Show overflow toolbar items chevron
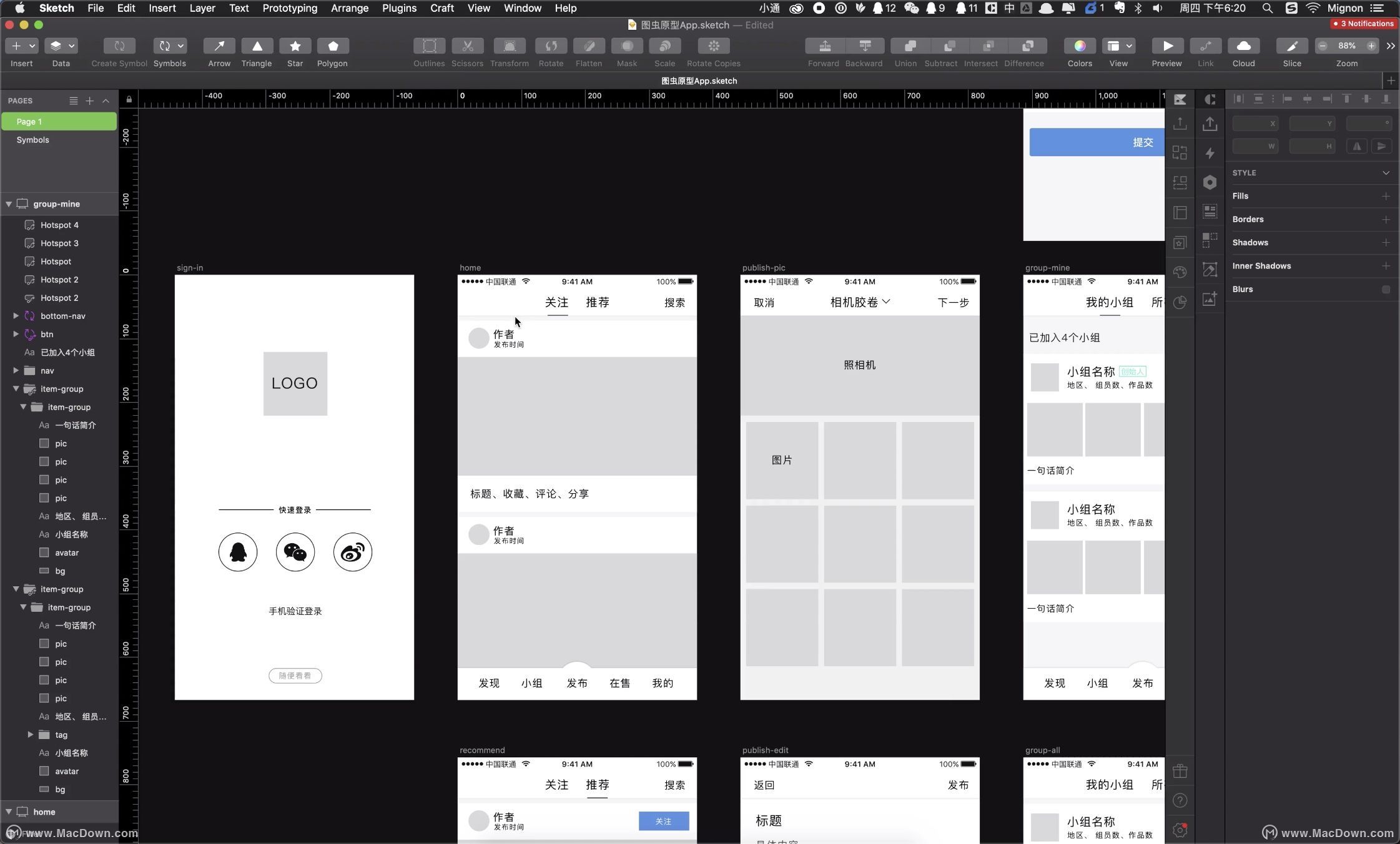 point(1391,46)
